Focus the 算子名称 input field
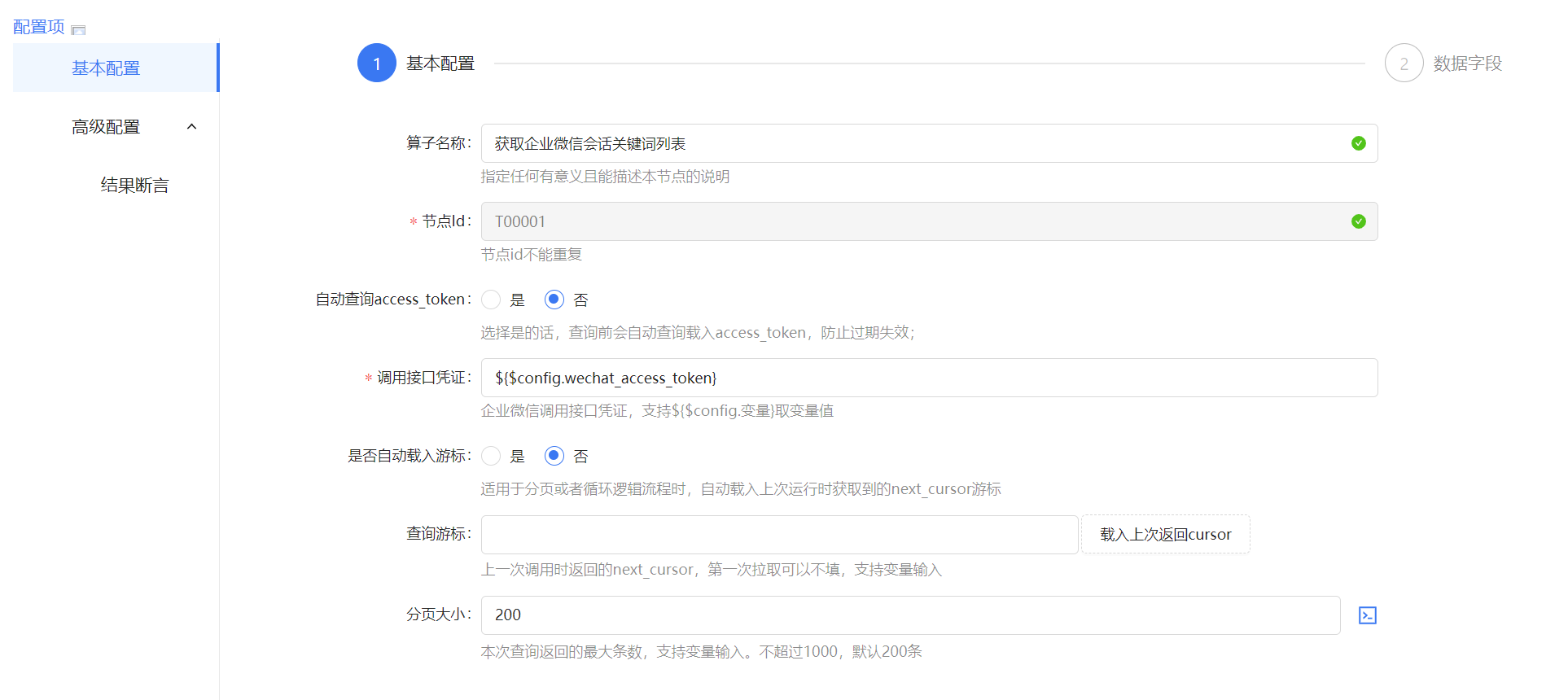The height and width of the screenshot is (700, 1568). tap(929, 143)
